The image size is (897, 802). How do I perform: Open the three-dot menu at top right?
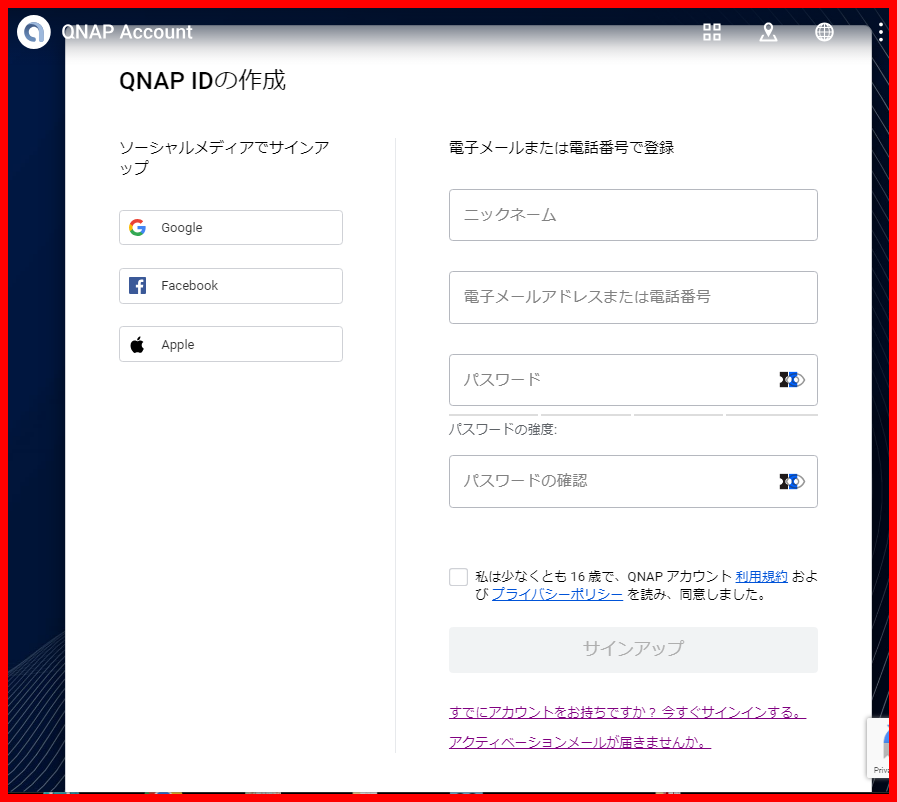point(880,32)
